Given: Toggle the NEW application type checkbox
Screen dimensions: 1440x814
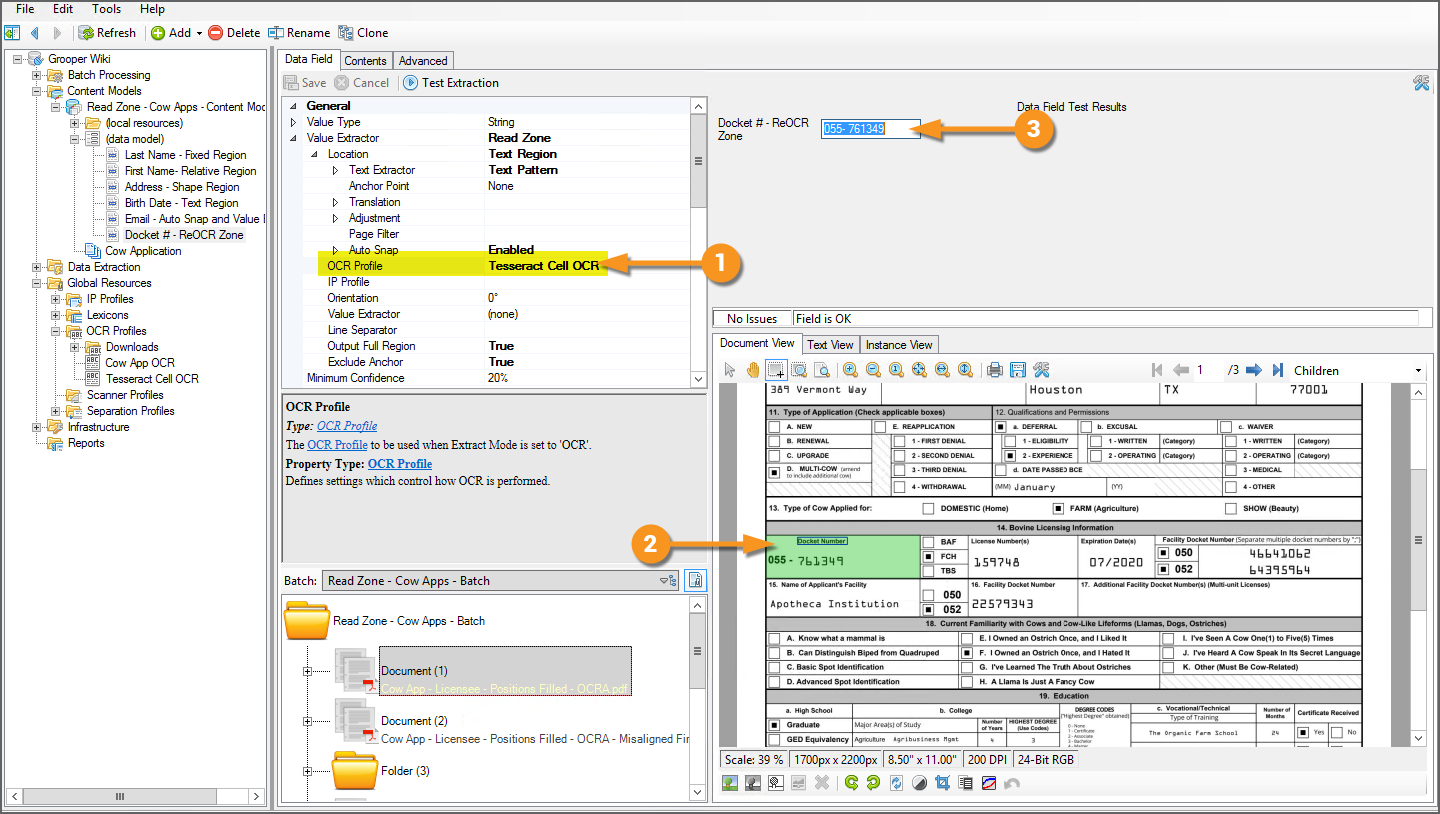Looking at the screenshot, I should pos(774,427).
